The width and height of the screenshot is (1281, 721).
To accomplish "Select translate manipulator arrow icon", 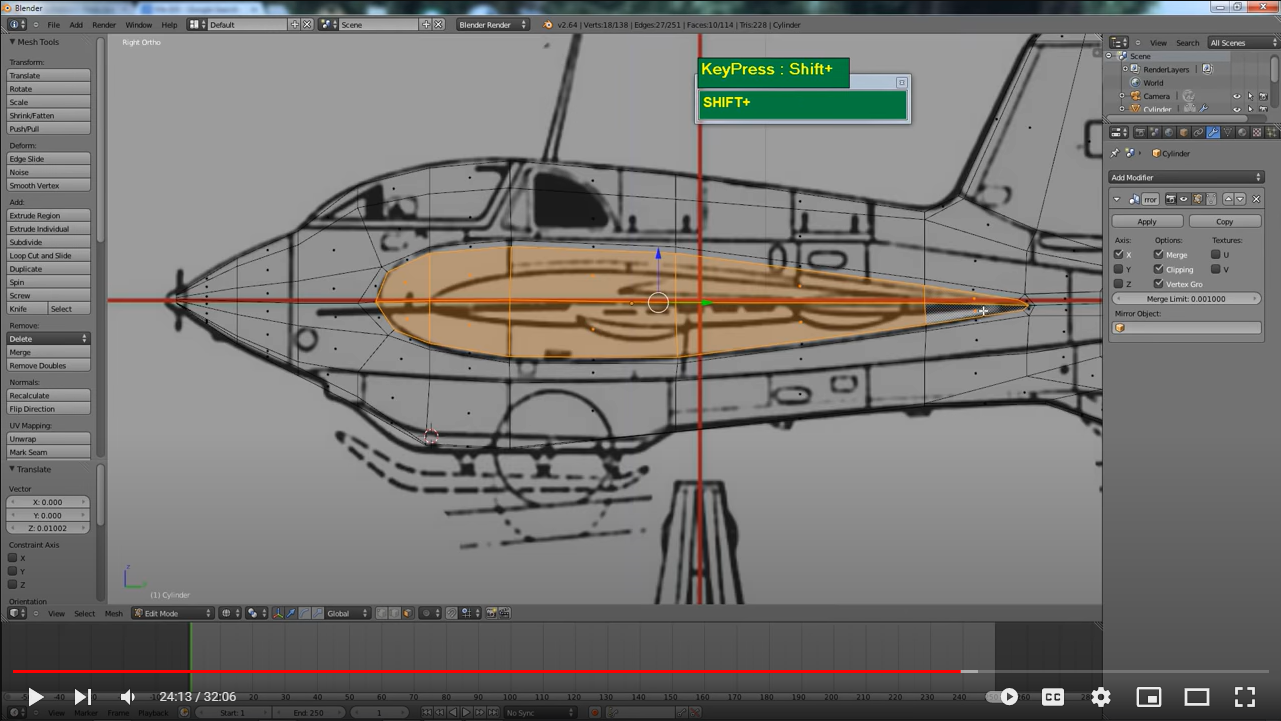I will pos(291,613).
